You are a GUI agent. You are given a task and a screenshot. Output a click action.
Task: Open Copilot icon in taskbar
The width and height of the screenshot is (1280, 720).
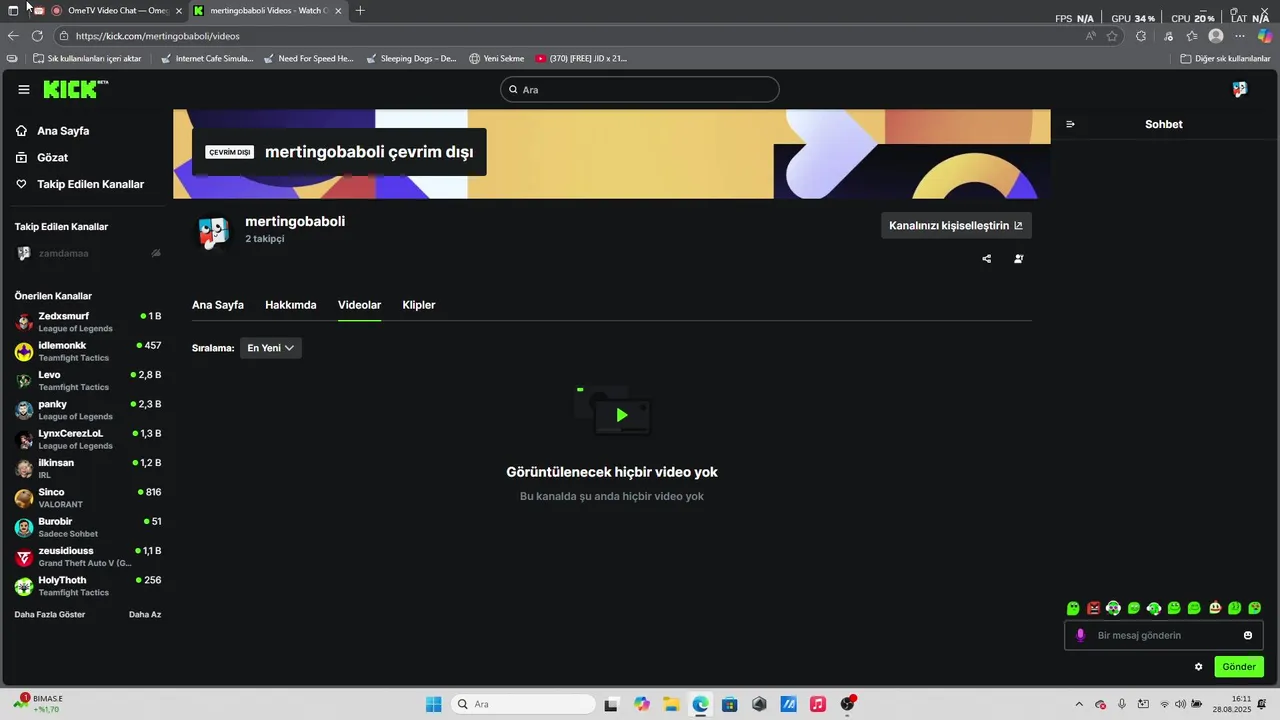[641, 704]
